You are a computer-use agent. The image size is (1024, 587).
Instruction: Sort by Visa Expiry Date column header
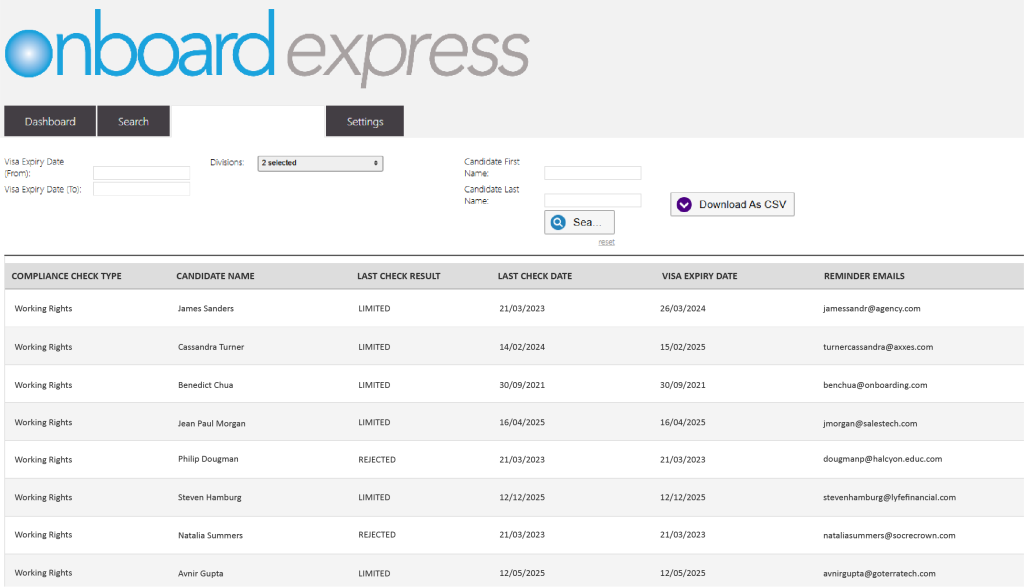(699, 276)
